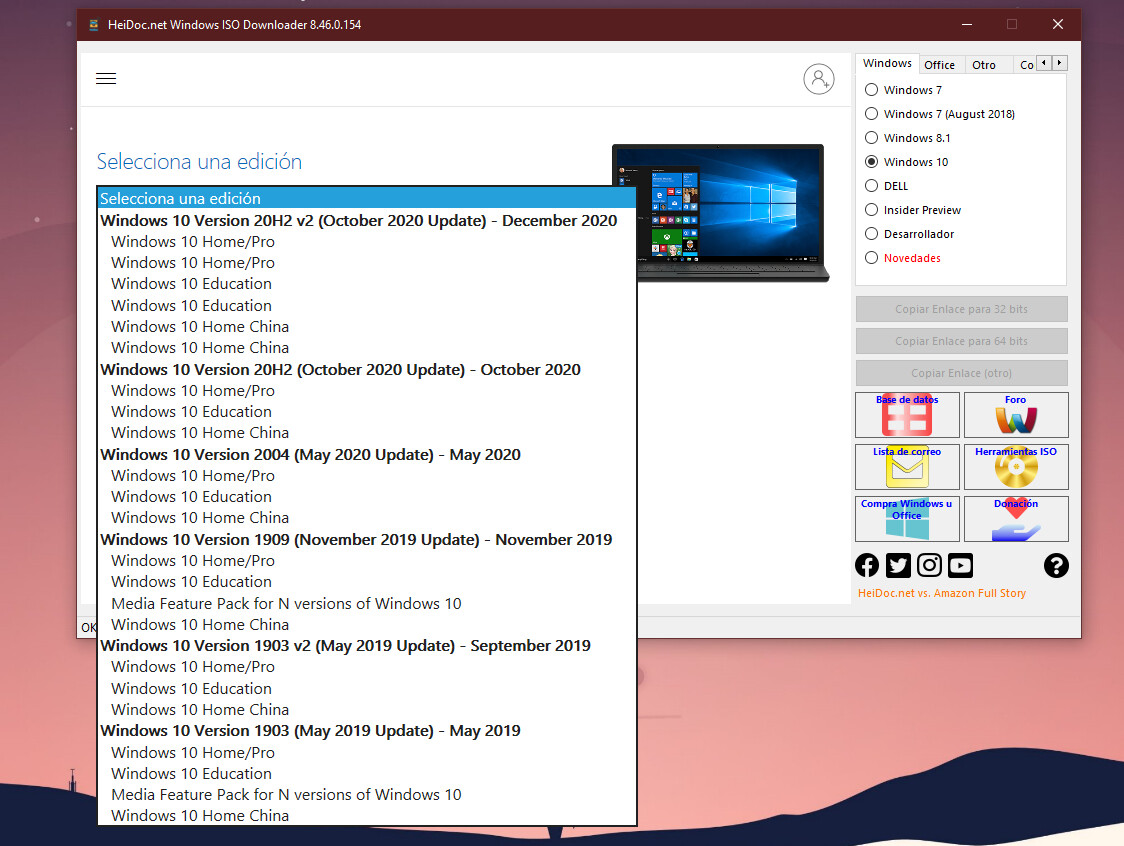Viewport: 1124px width, 846px height.
Task: Click the OK button
Action: (88, 627)
